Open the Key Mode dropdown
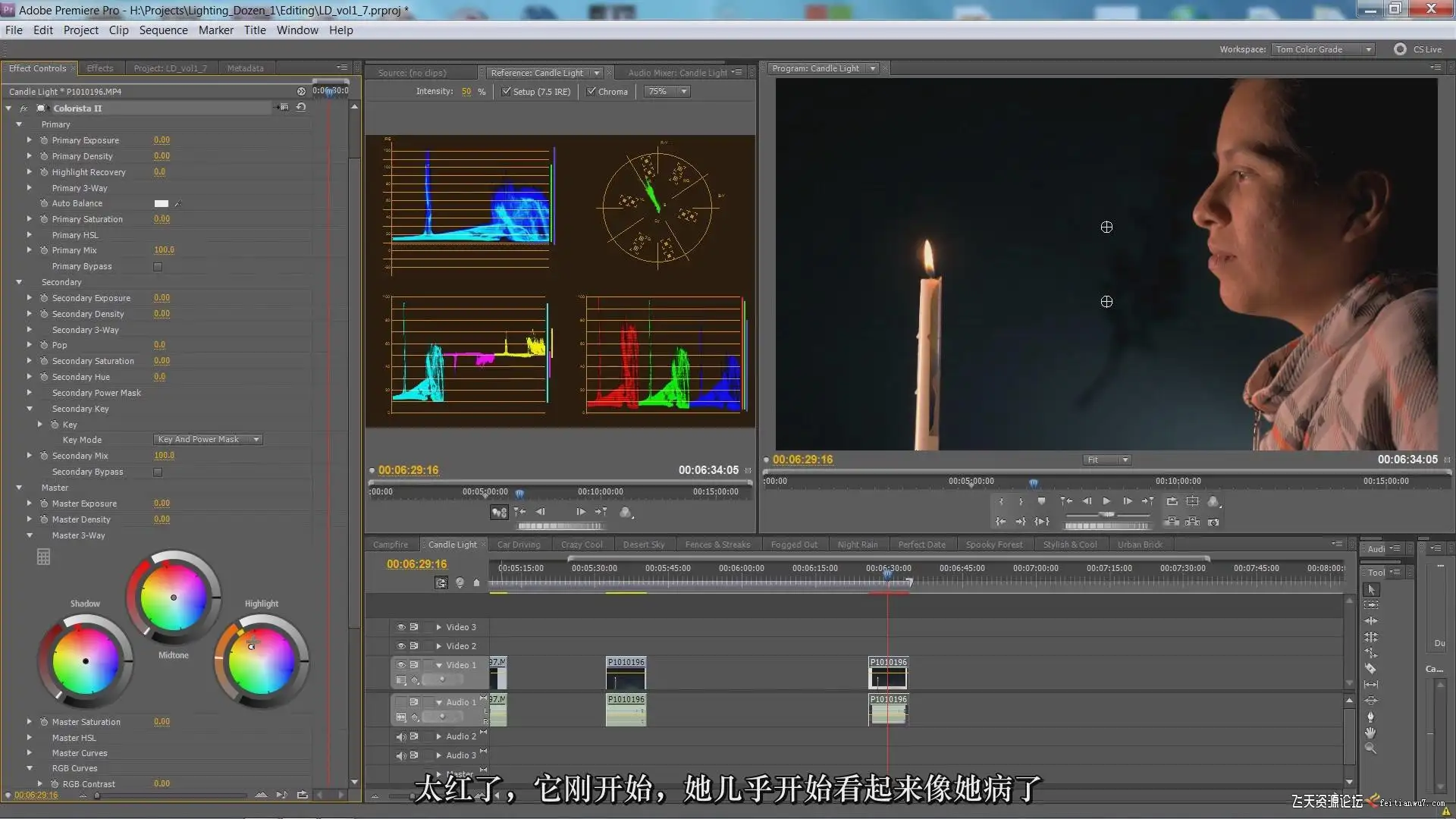Viewport: 1456px width, 819px height. (208, 440)
